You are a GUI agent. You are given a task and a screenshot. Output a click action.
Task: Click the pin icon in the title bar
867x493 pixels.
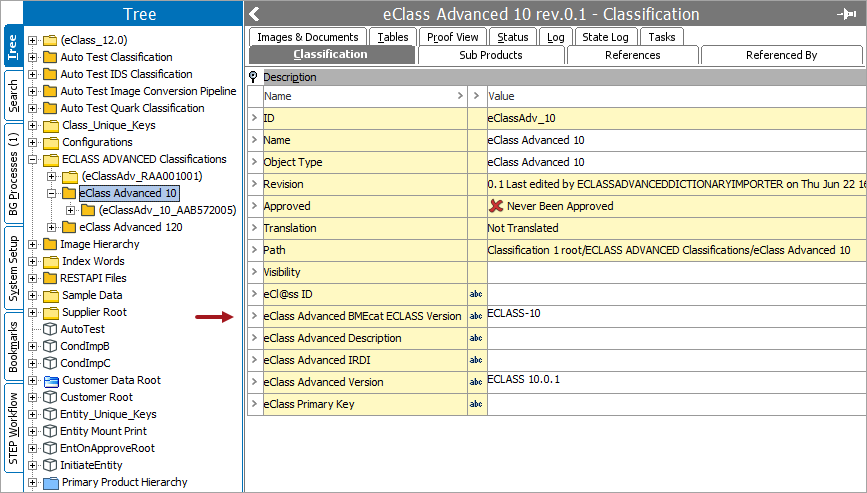847,14
